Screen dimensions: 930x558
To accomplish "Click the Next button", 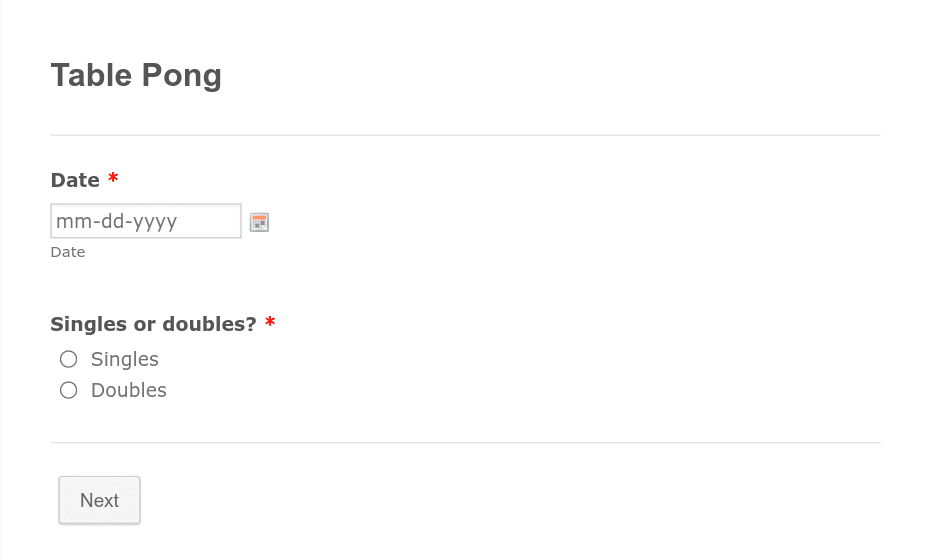I will tap(100, 500).
